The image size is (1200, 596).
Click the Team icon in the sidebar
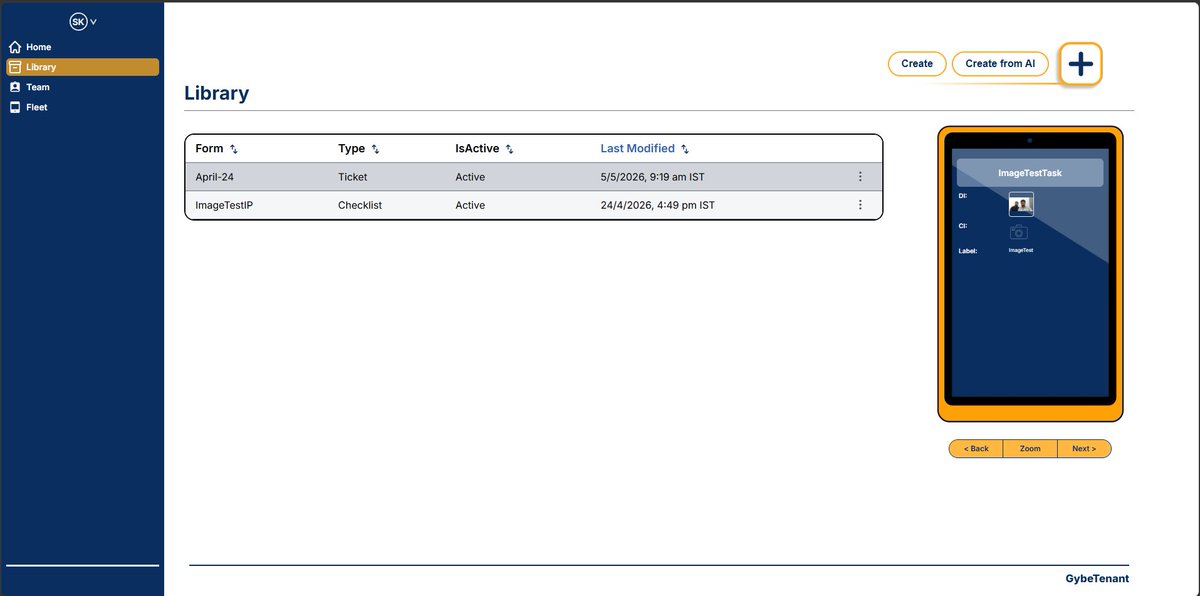click(15, 87)
